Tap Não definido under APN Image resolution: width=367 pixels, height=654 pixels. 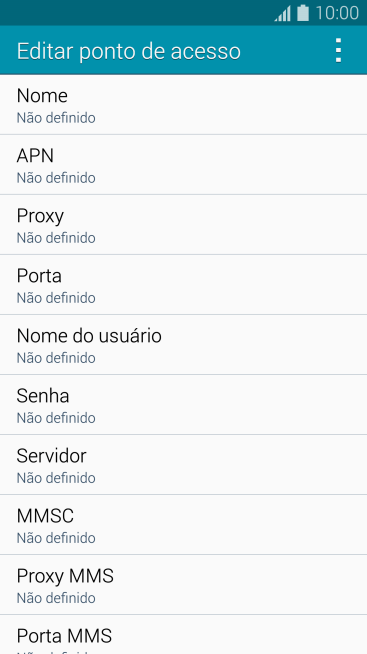pos(56,178)
